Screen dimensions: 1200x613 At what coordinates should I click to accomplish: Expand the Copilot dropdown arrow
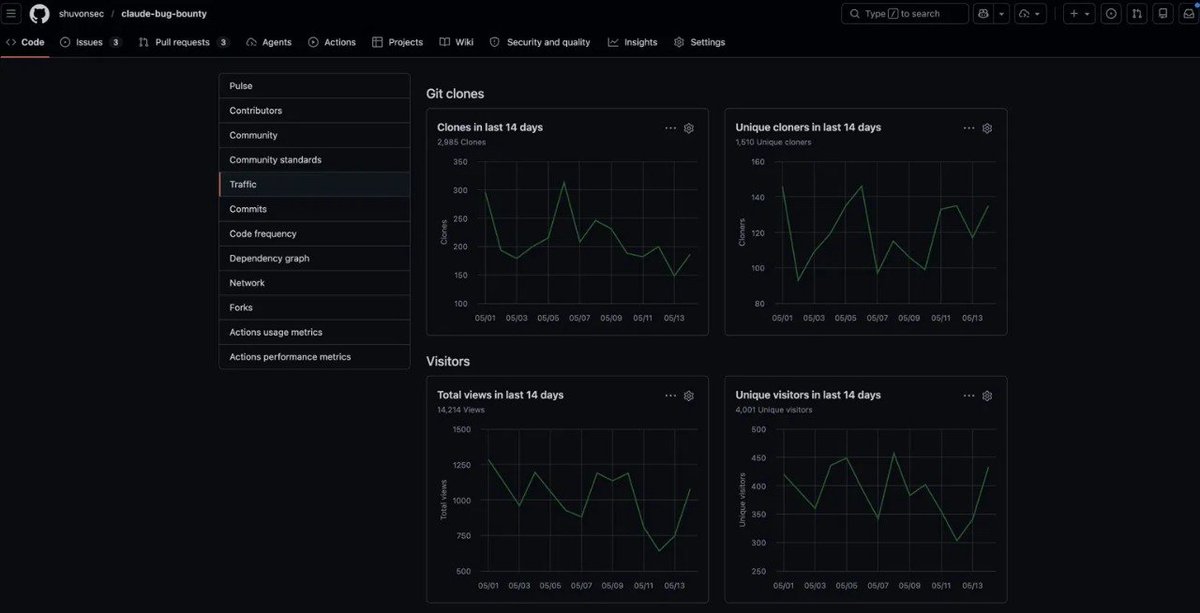1001,14
